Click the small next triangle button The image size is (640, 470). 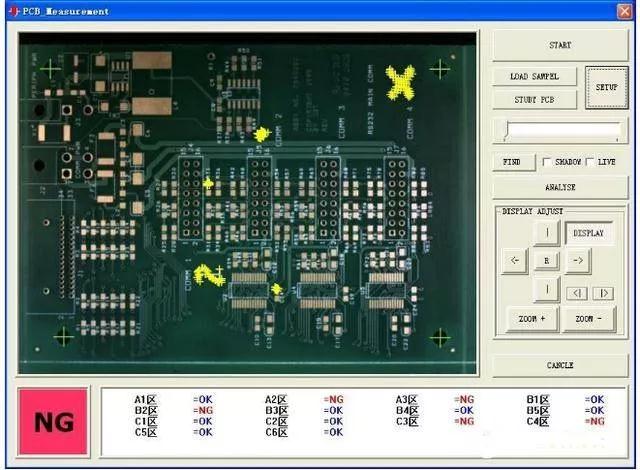tap(601, 293)
